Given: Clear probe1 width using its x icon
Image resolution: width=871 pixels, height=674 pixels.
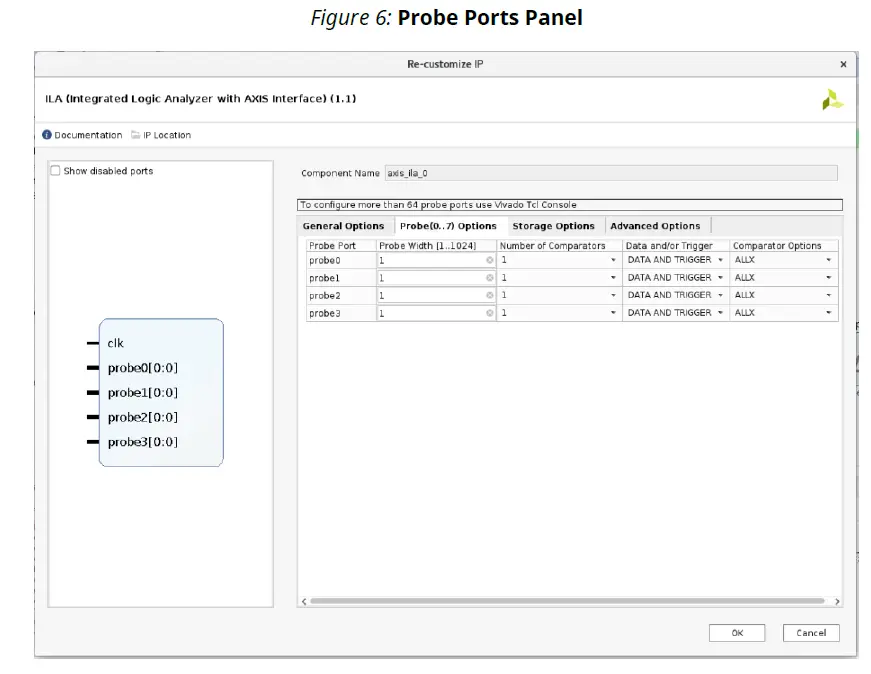Looking at the screenshot, I should (489, 277).
